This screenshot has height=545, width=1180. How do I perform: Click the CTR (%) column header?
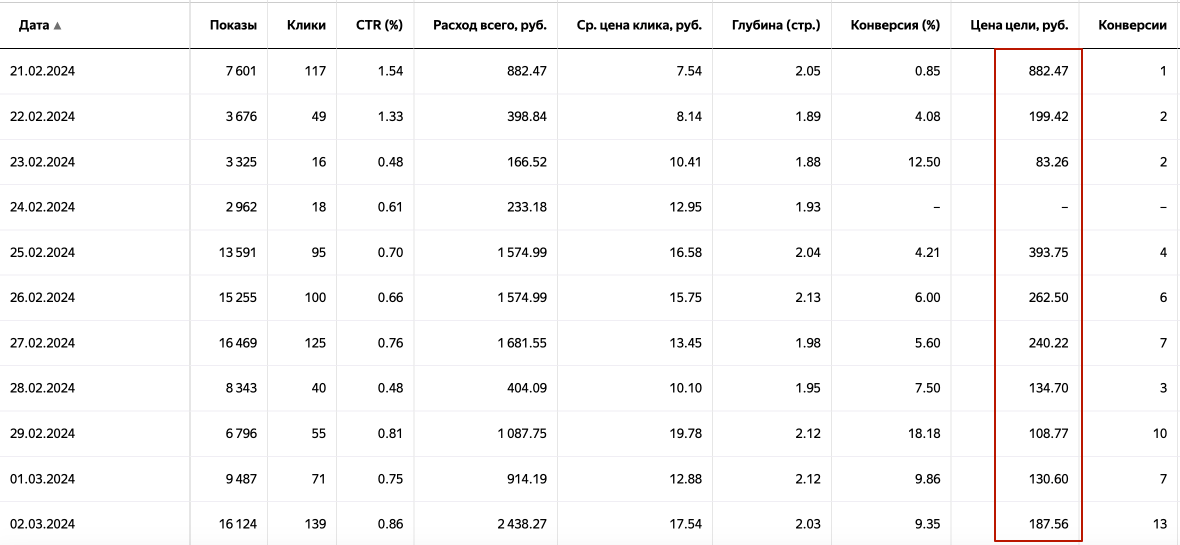379,25
